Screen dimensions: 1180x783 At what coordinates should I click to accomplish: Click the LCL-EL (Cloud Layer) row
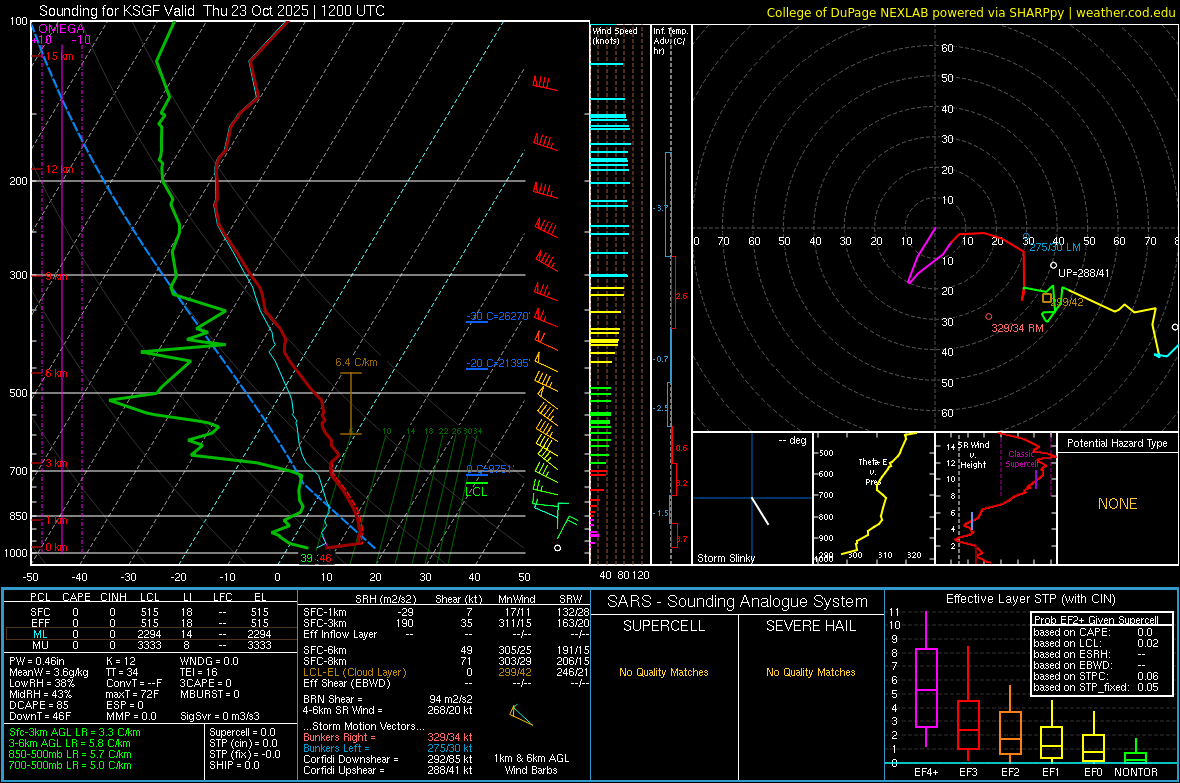(x=446, y=672)
